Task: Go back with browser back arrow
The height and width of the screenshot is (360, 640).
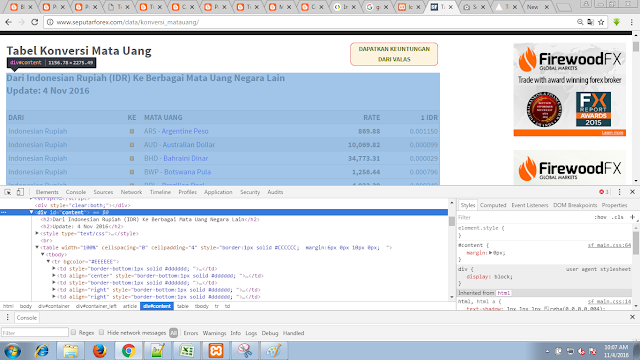Action: [9, 22]
